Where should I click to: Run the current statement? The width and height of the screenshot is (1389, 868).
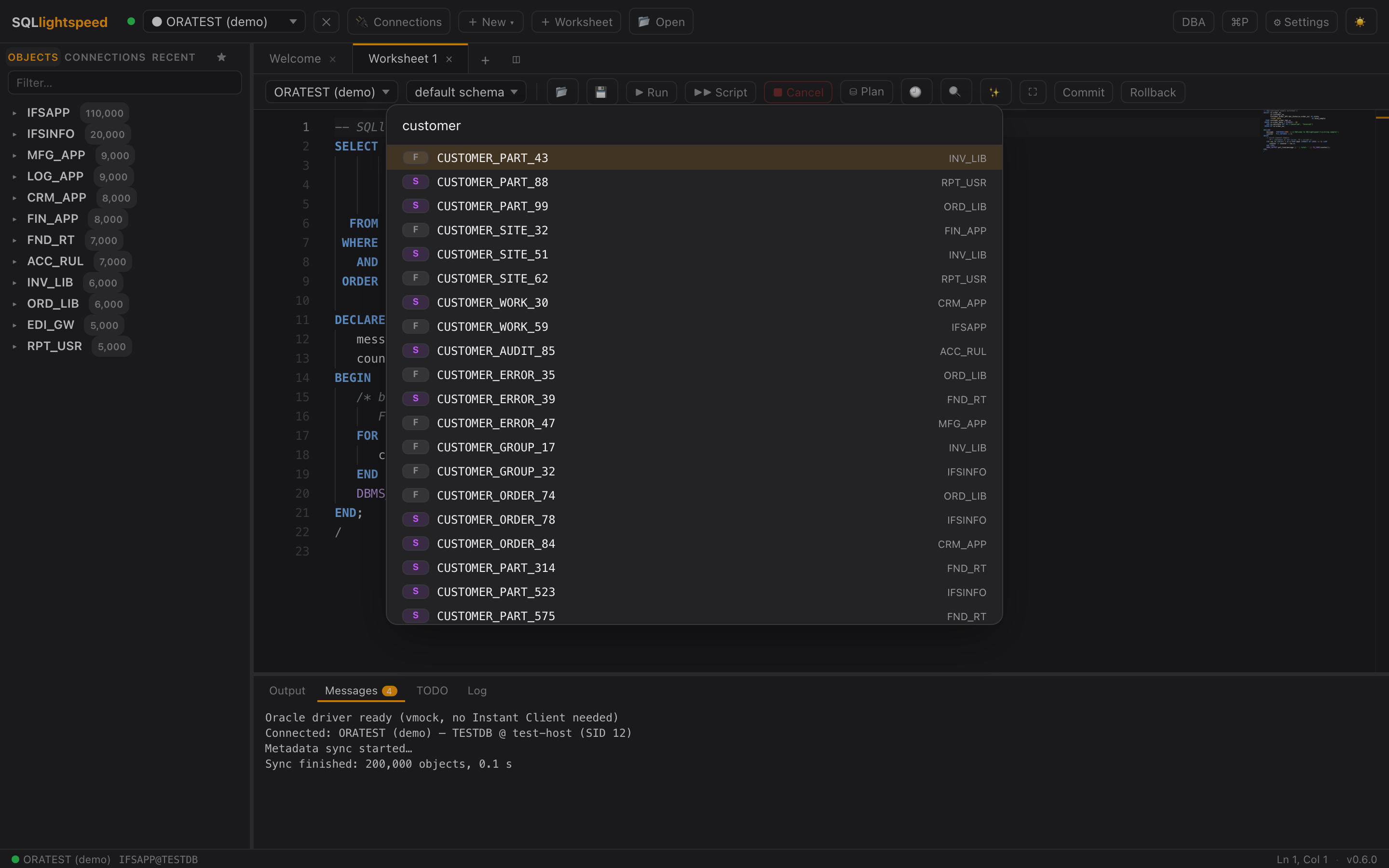tap(652, 92)
